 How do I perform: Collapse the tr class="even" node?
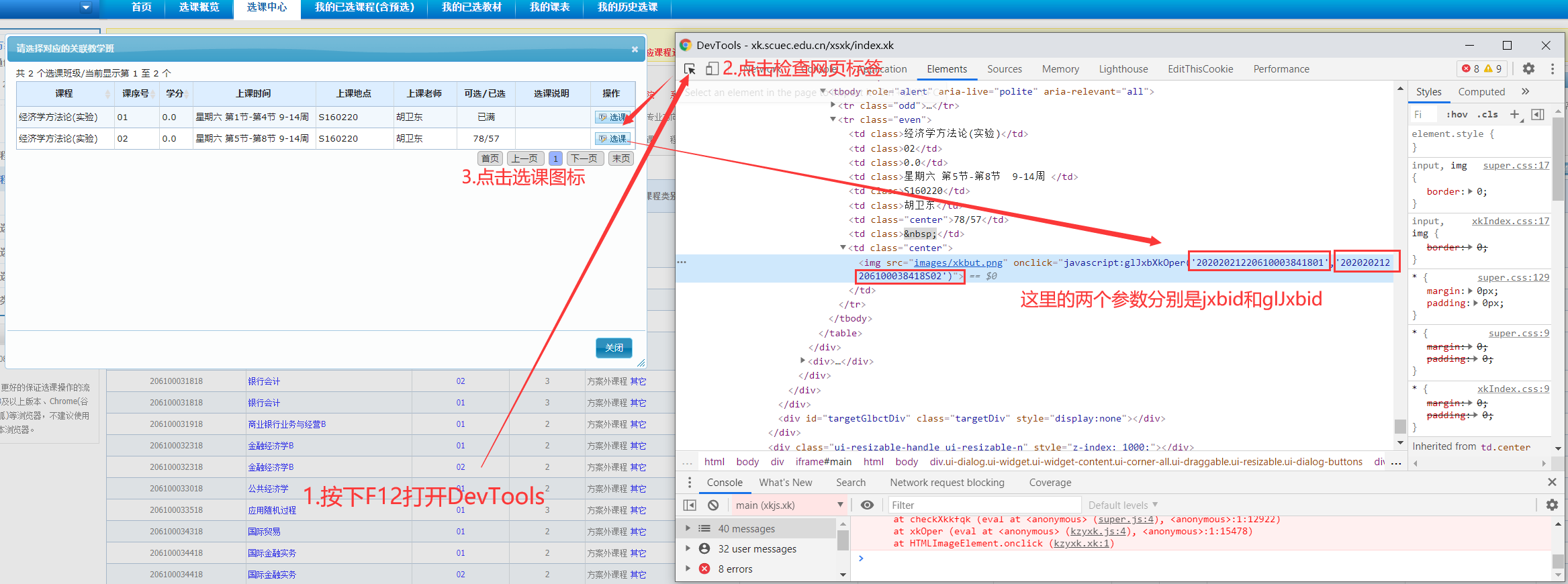tap(833, 119)
